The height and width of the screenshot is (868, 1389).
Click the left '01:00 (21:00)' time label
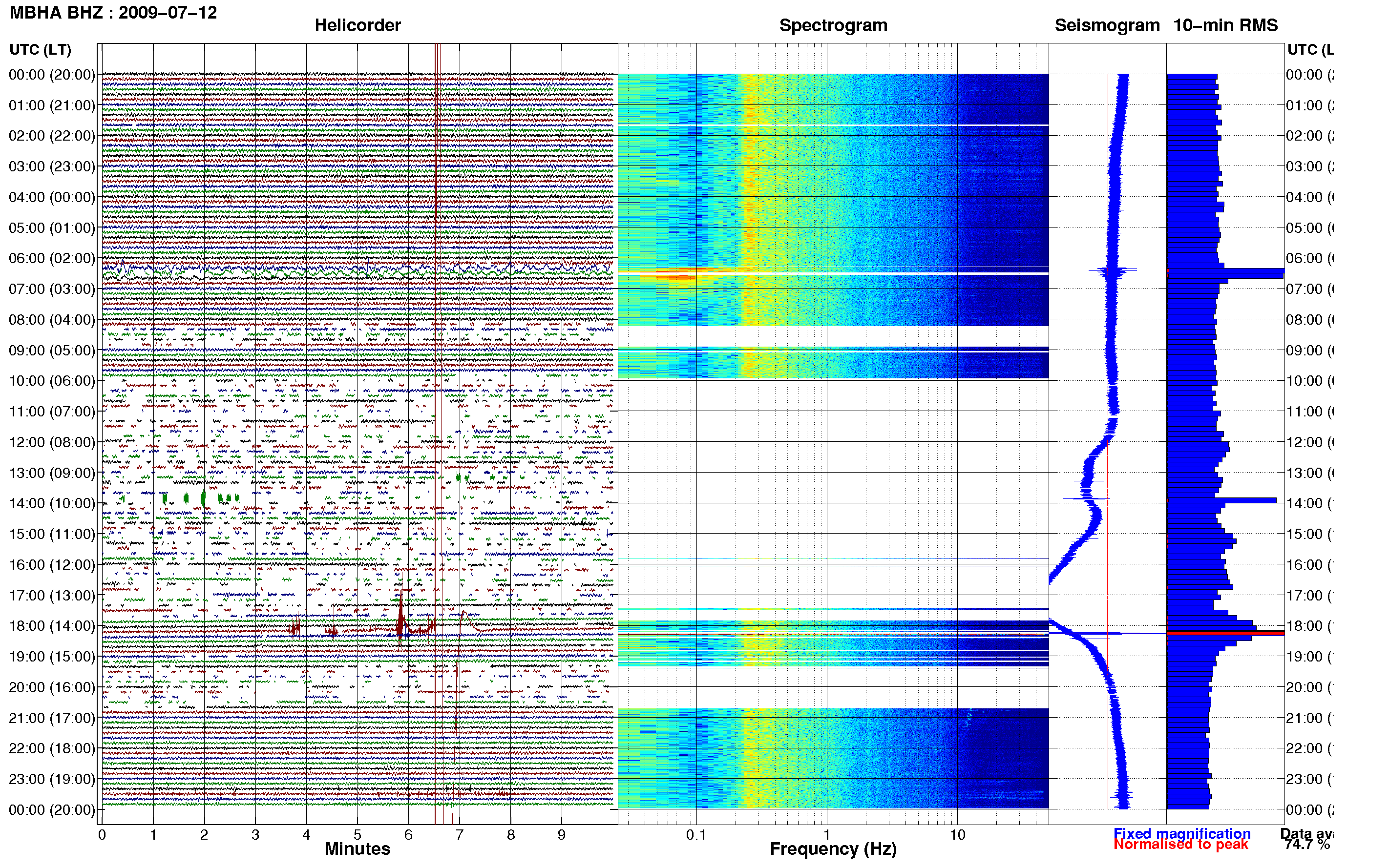click(52, 105)
